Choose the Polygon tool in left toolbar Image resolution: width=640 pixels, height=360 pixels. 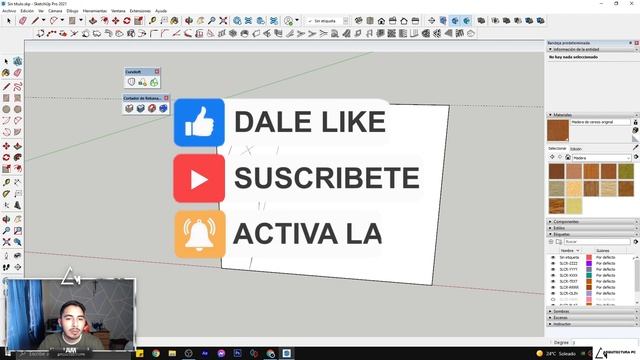click(18, 109)
